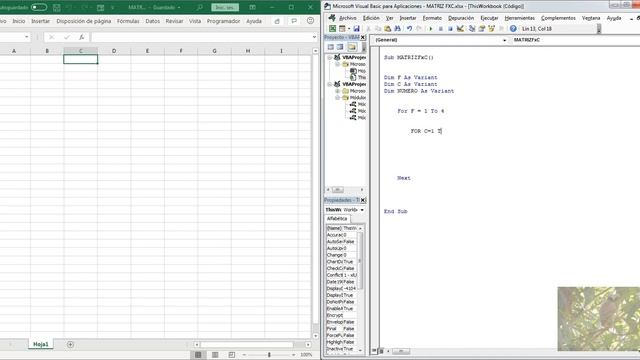640x360 pixels.
Task: Click the Find binoculars icon in VBA toolbar
Action: pyautogui.click(x=398, y=29)
